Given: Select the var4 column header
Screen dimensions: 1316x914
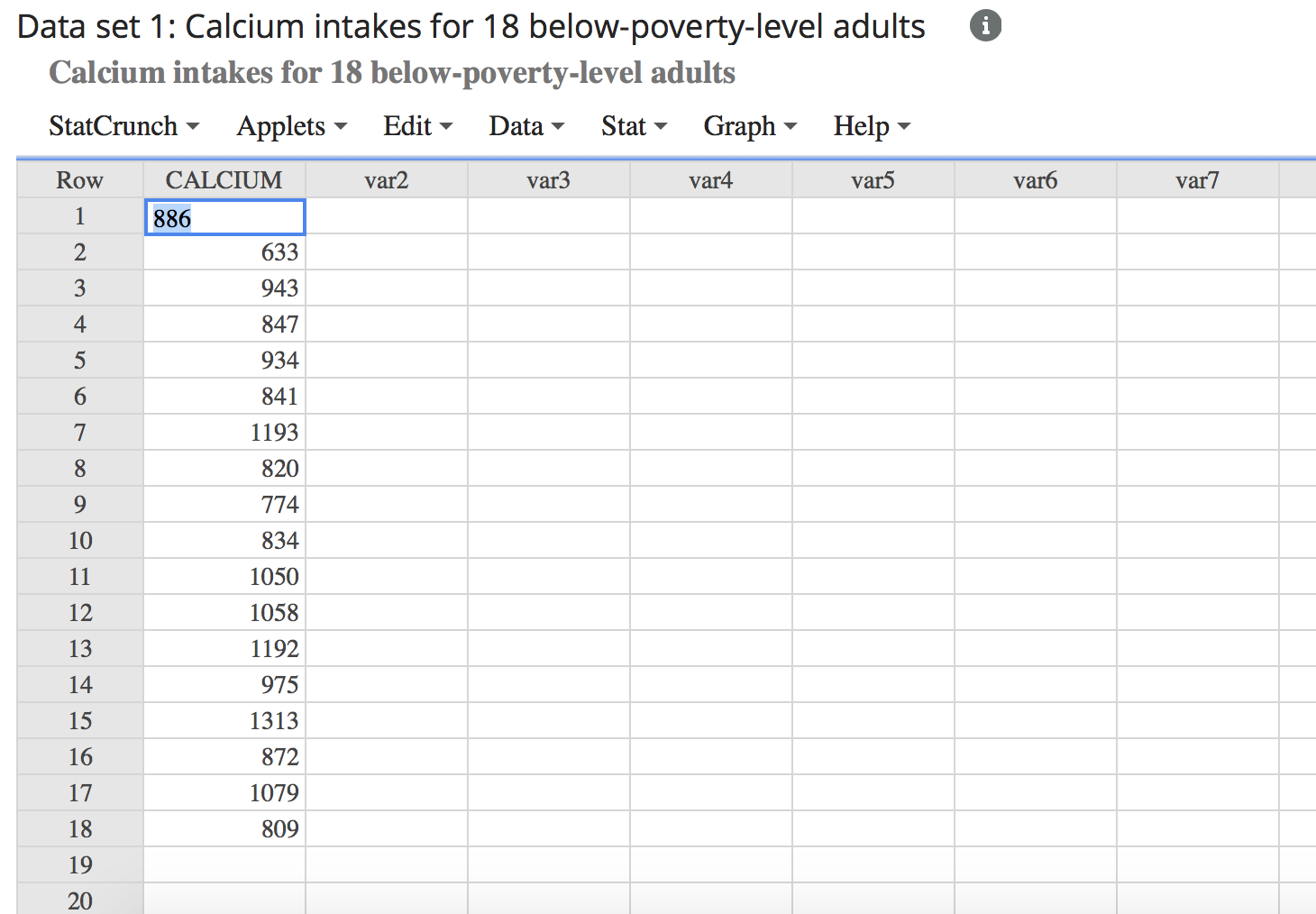Looking at the screenshot, I should [711, 180].
